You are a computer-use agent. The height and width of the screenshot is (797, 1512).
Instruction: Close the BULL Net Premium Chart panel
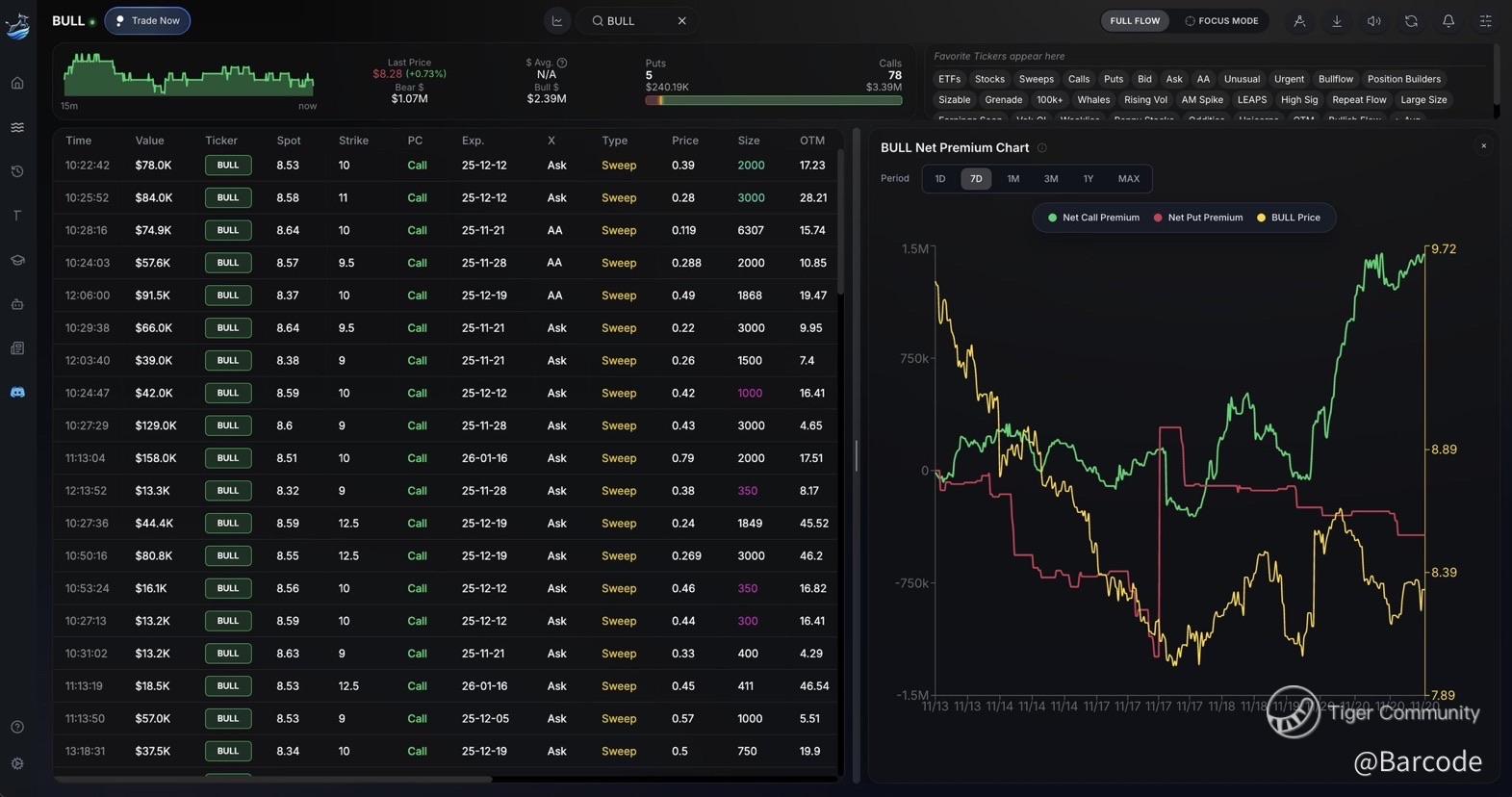pos(1483,146)
